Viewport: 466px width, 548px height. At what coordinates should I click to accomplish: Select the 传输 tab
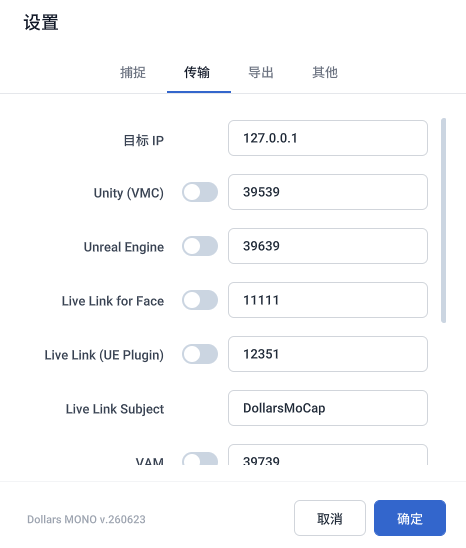click(197, 72)
